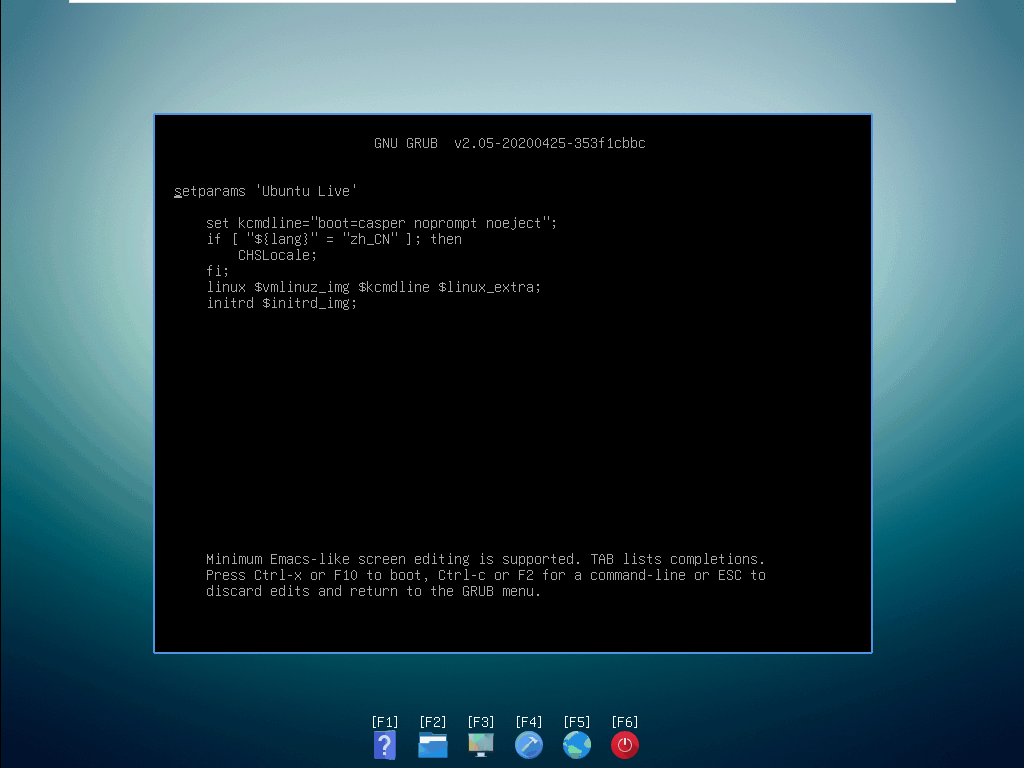Click the 'Press Ctrl-x or F10 to boot' line
1024x768 pixels.
[486, 575]
